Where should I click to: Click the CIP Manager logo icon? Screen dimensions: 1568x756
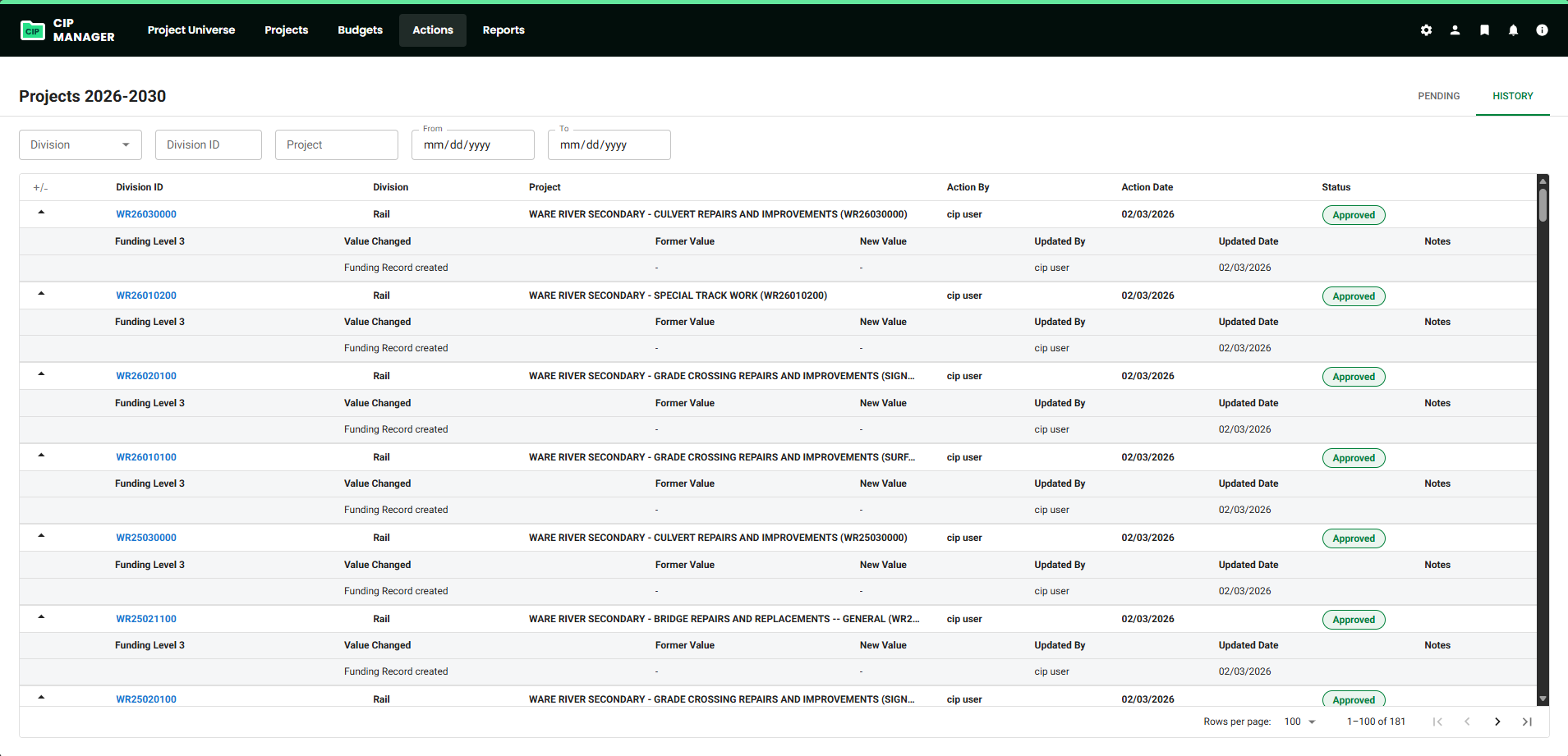pos(33,30)
